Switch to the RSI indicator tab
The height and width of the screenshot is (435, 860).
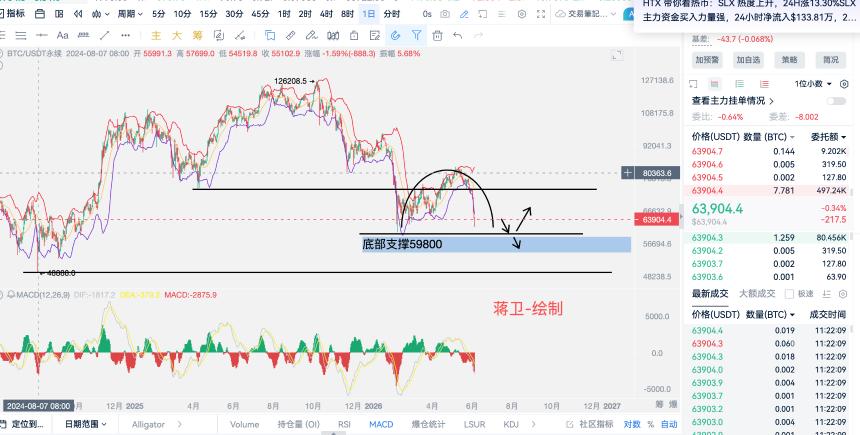click(x=344, y=424)
